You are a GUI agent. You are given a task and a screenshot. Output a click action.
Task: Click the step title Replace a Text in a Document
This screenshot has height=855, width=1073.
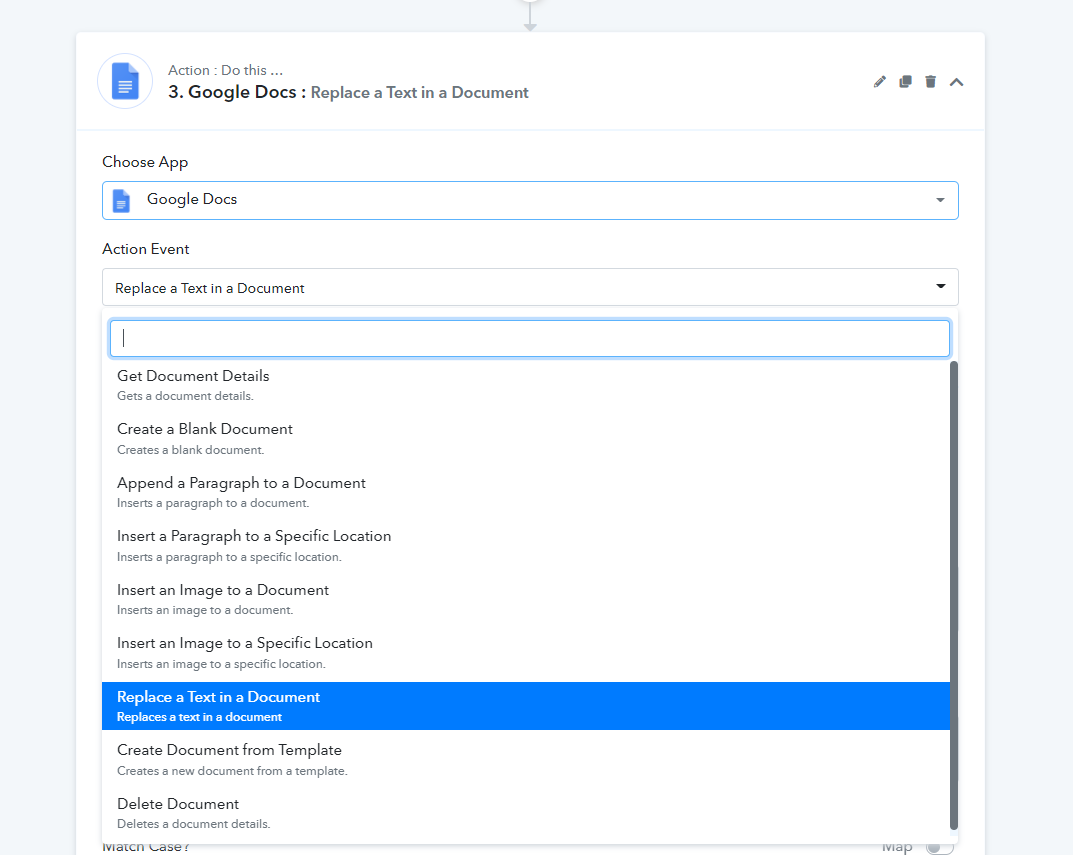point(419,92)
